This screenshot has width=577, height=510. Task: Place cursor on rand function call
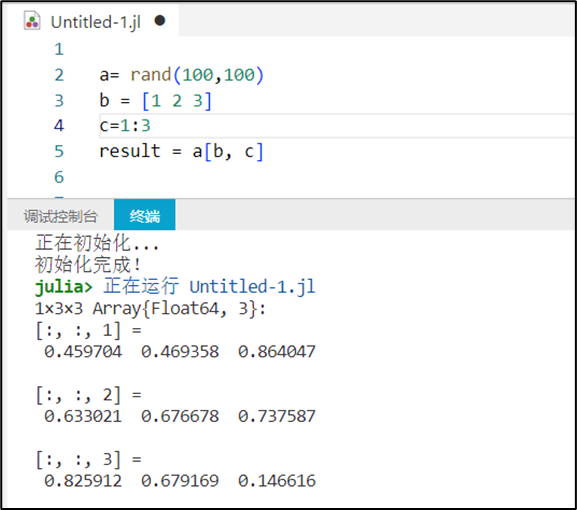pos(197,75)
